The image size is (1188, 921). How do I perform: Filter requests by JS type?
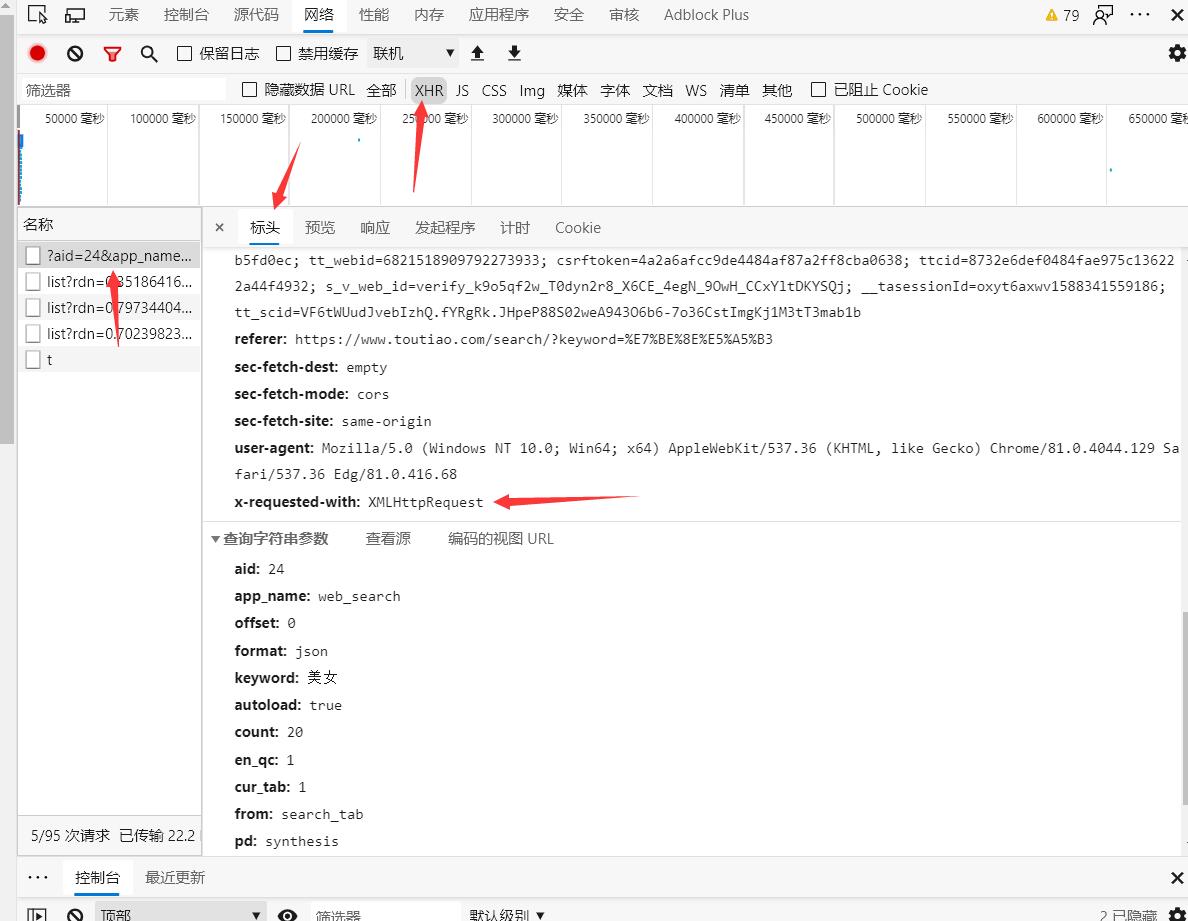pos(462,90)
